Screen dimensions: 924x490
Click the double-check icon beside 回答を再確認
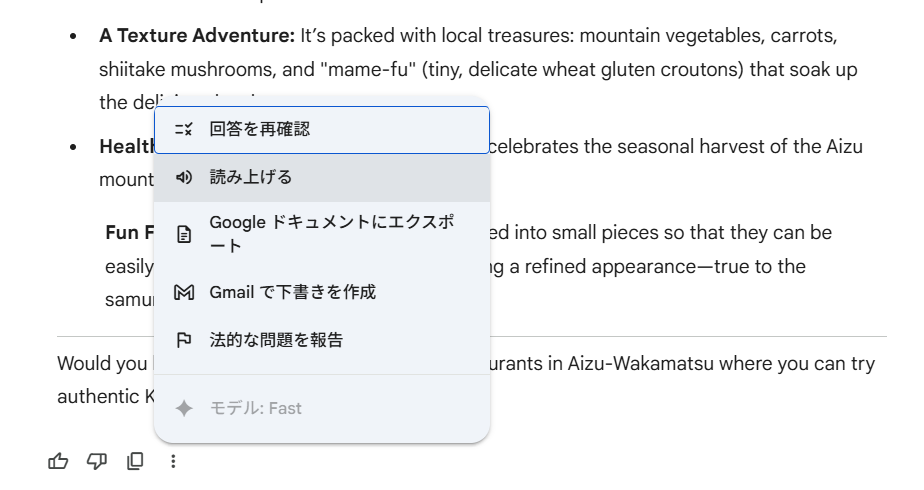click(183, 129)
